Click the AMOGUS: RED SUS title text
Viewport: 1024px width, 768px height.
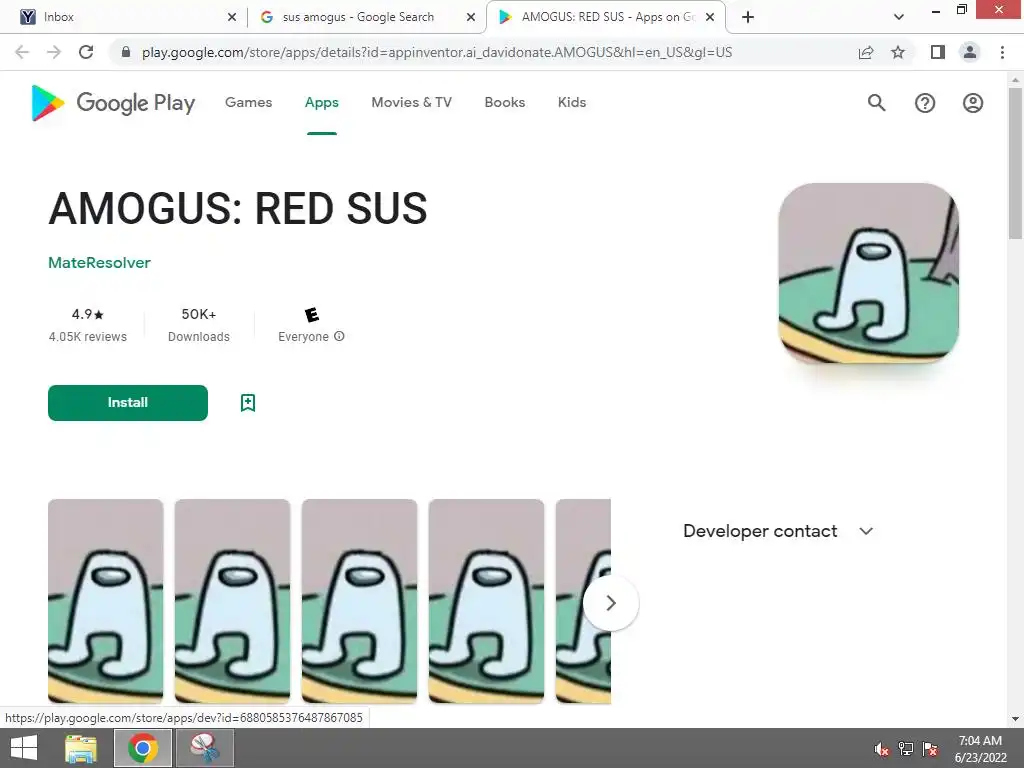tap(238, 209)
